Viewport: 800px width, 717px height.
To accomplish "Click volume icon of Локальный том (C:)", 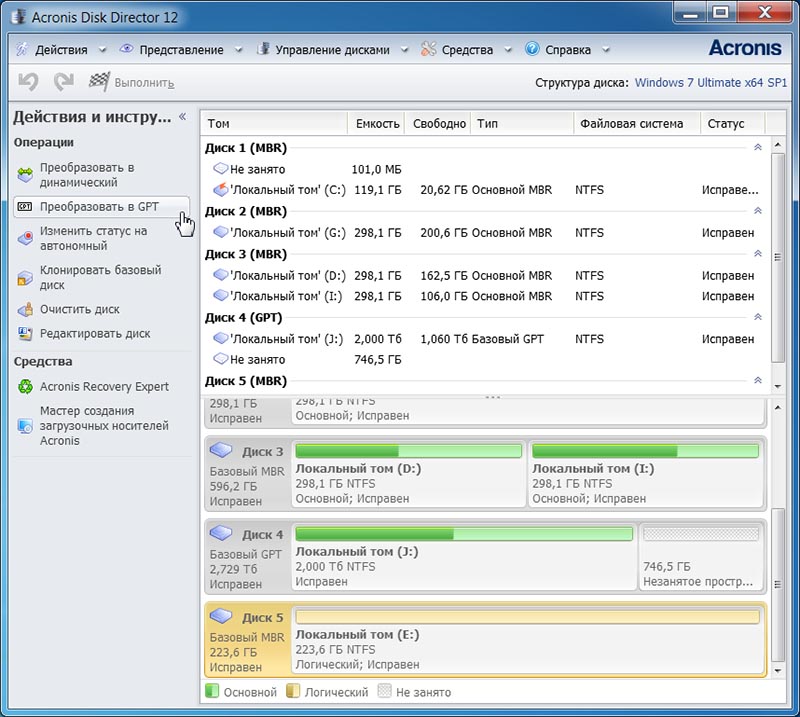I will [x=220, y=189].
